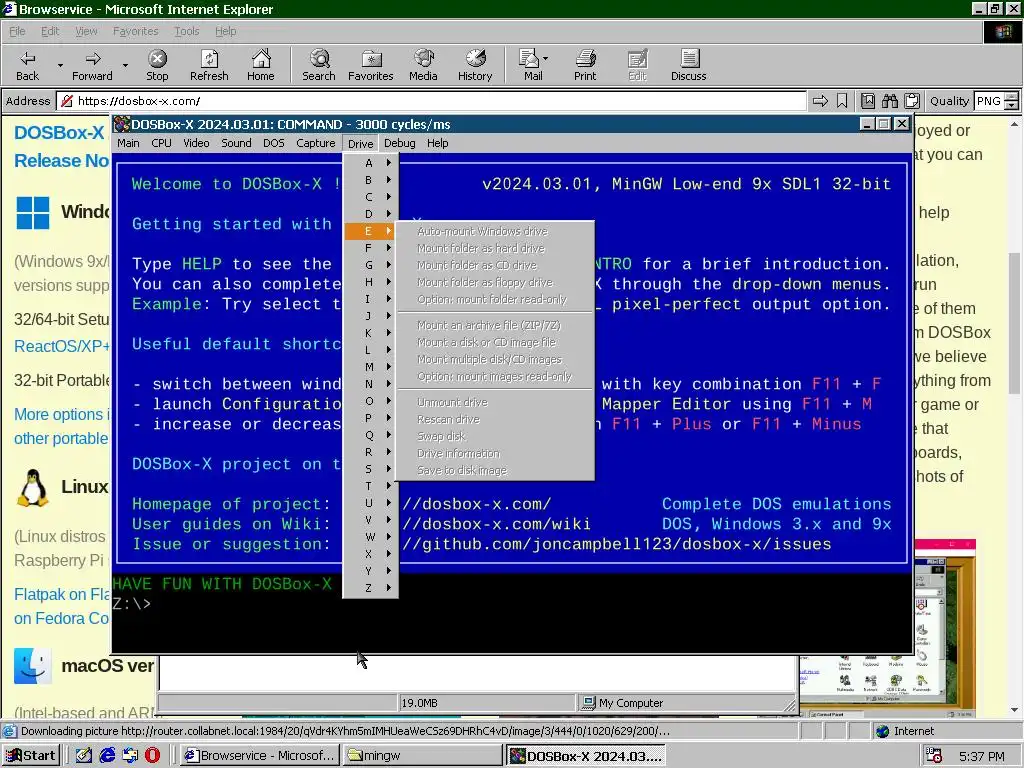
Task: Open the Forward button dropdown arrow
Action: pos(125,65)
